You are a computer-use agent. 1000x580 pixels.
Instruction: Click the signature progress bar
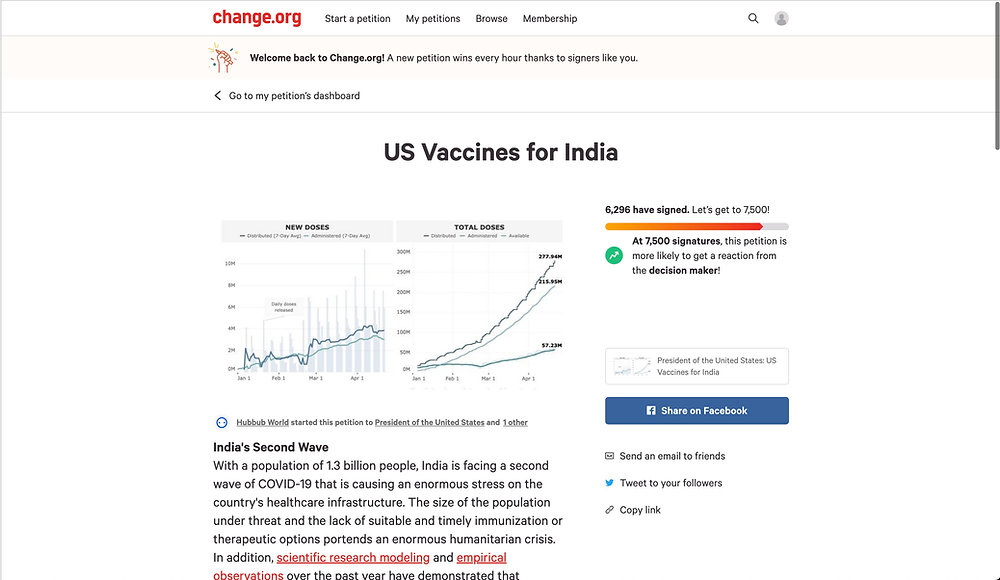[696, 226]
